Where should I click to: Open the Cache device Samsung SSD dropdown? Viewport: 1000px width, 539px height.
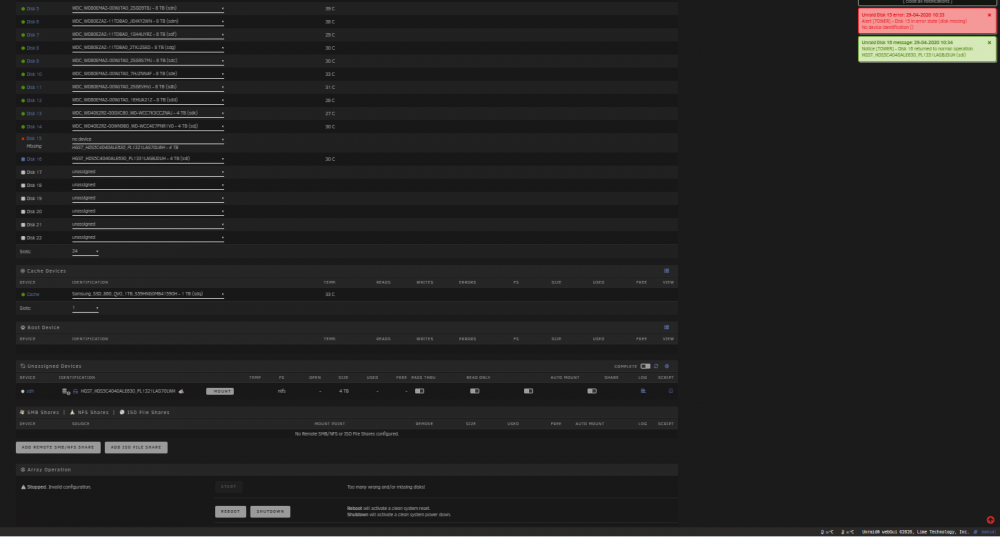148,295
